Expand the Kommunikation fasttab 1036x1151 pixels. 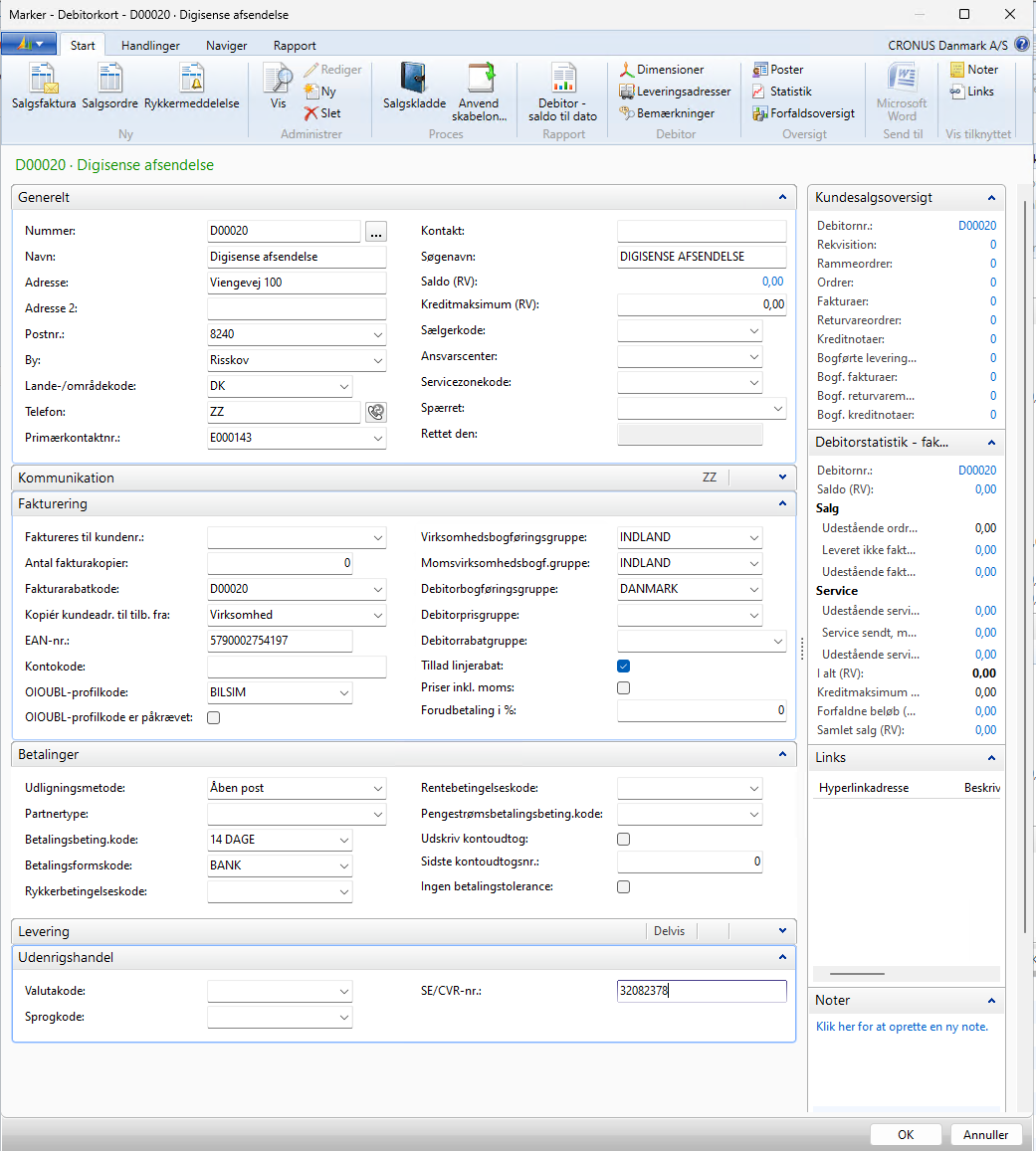coord(782,478)
